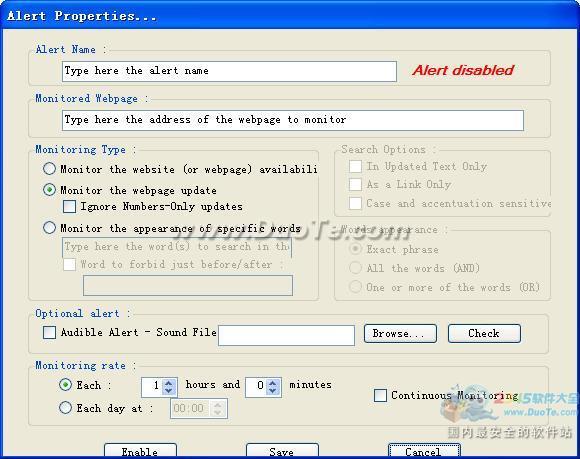
Task: Select One or more words (OR) option
Action: coord(355,287)
